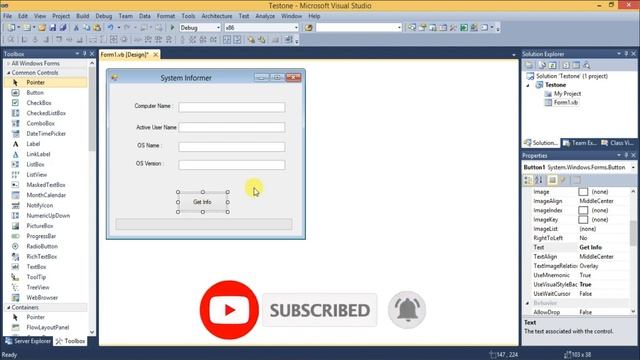This screenshot has width=640, height=360.
Task: Select the CheckedListBox control in Toolbox
Action: click(46, 113)
